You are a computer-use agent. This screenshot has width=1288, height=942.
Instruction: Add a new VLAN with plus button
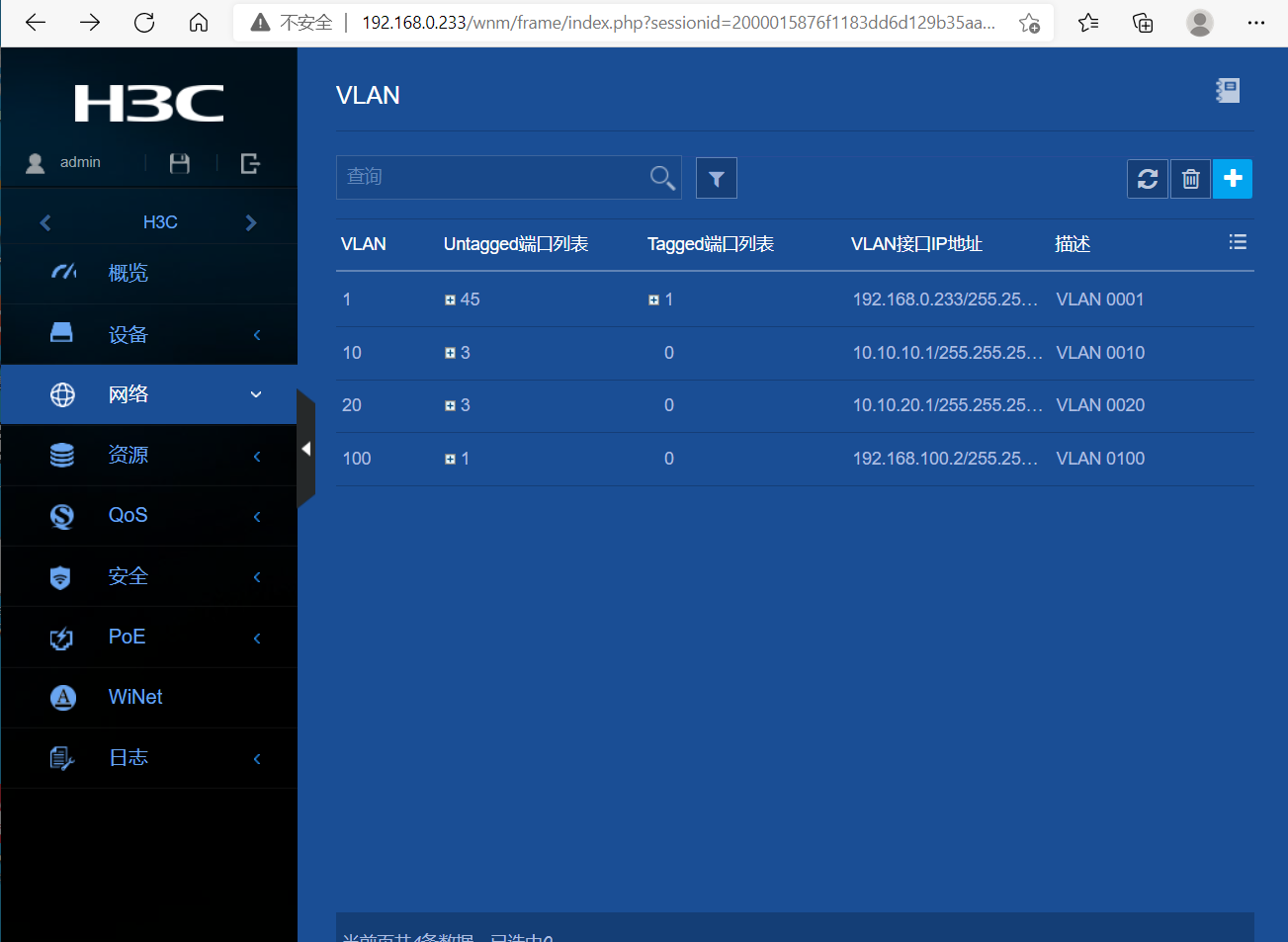(x=1233, y=179)
